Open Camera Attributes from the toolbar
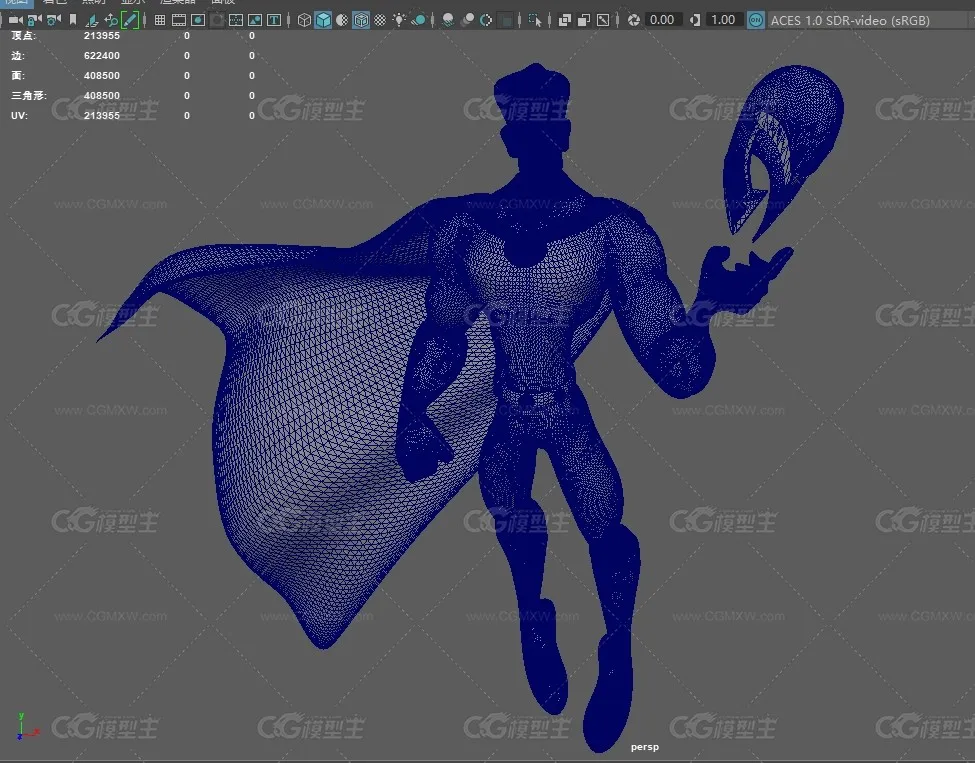This screenshot has height=763, width=975. tap(54, 20)
